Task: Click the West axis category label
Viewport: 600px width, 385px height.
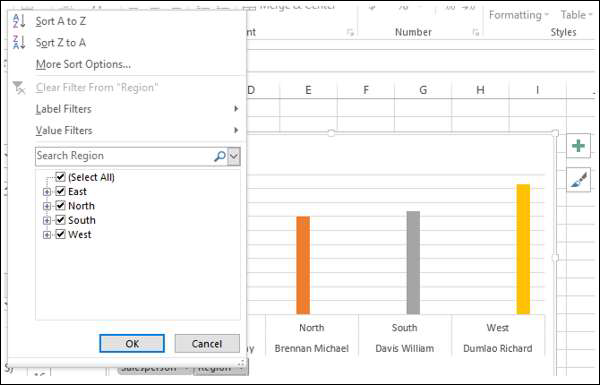Action: (497, 328)
